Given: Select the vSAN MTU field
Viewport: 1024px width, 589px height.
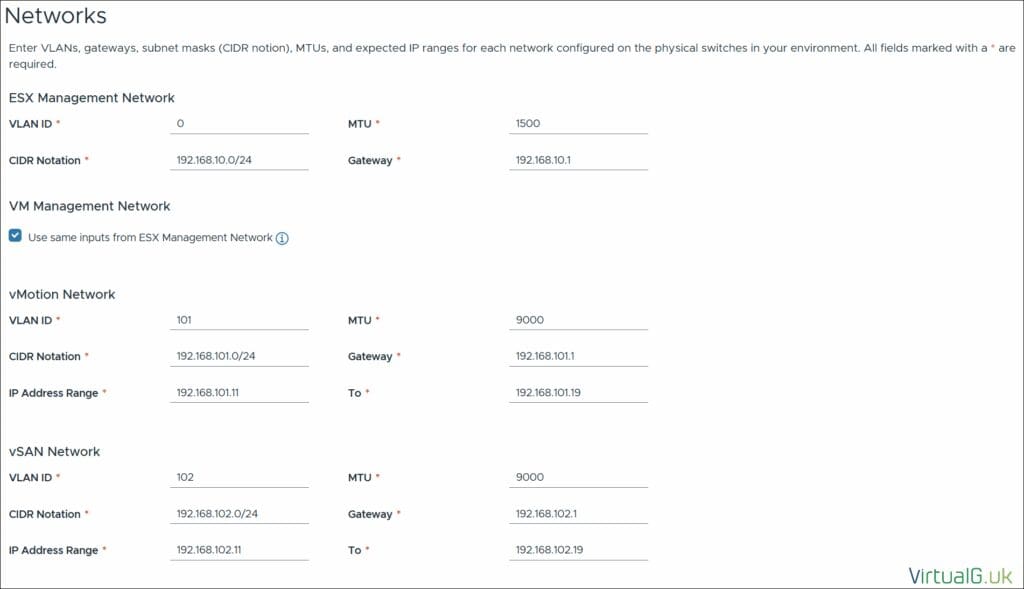Looking at the screenshot, I should 578,477.
